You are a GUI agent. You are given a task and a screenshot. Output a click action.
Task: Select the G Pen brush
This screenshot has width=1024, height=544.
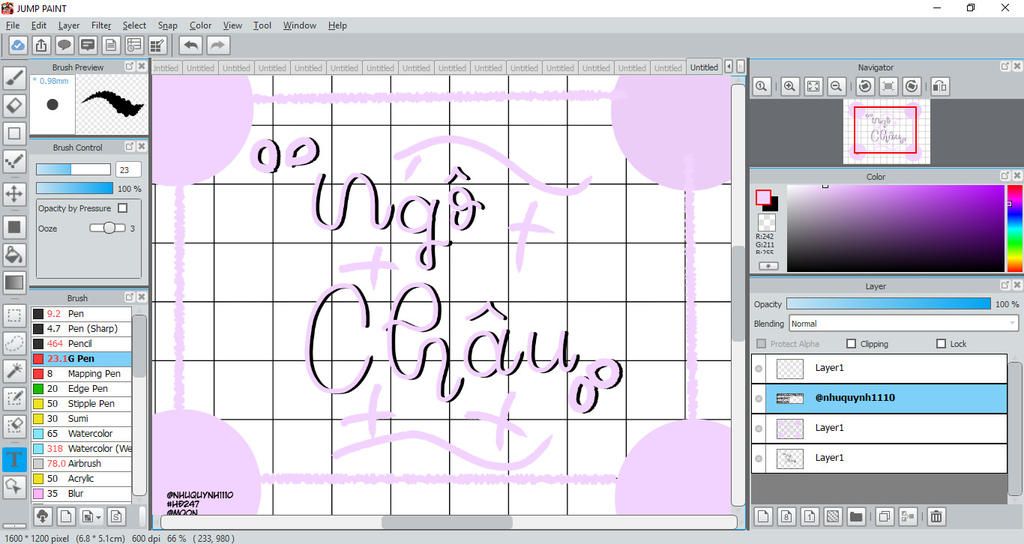click(x=82, y=359)
